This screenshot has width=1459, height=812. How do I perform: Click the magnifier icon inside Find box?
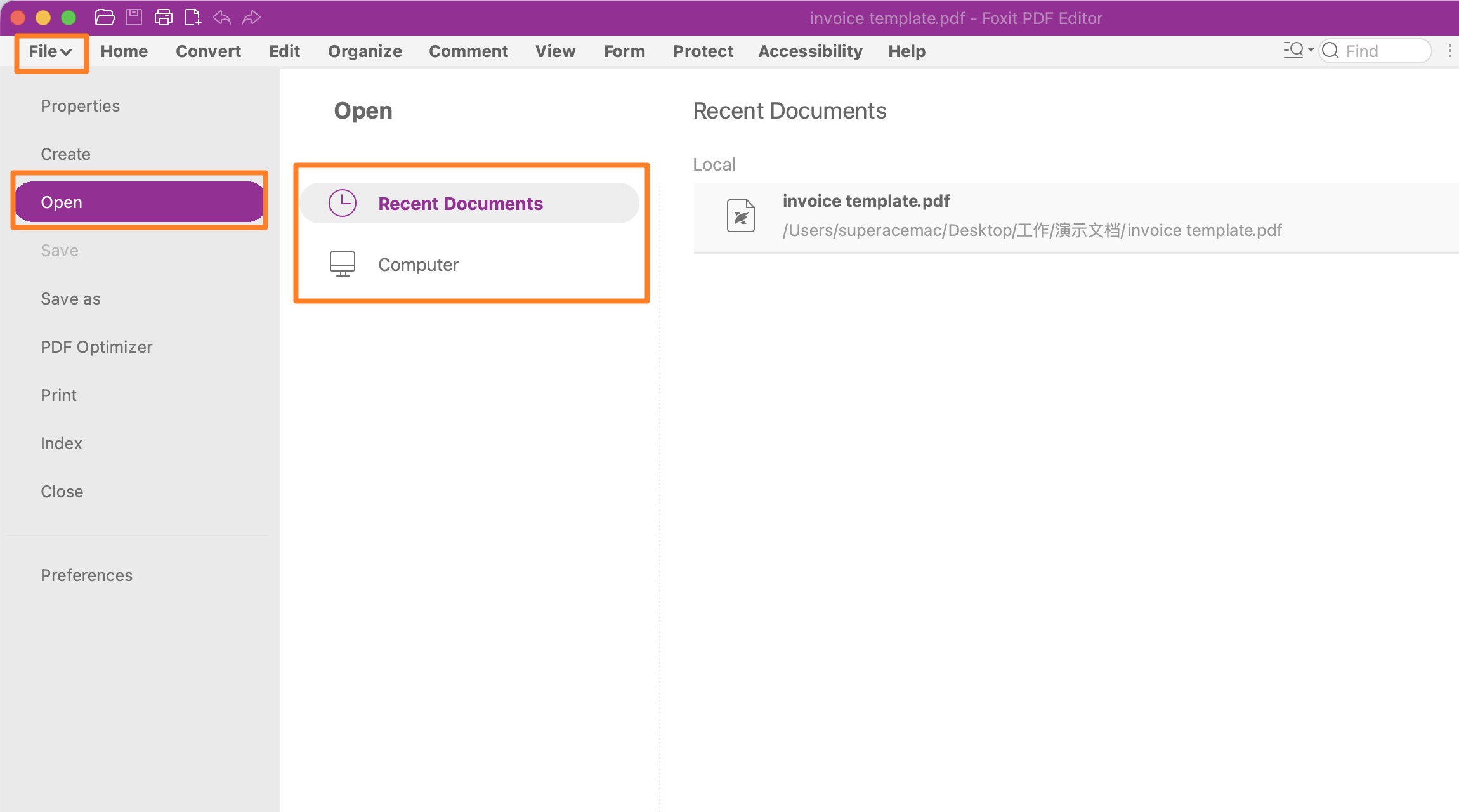tap(1331, 51)
